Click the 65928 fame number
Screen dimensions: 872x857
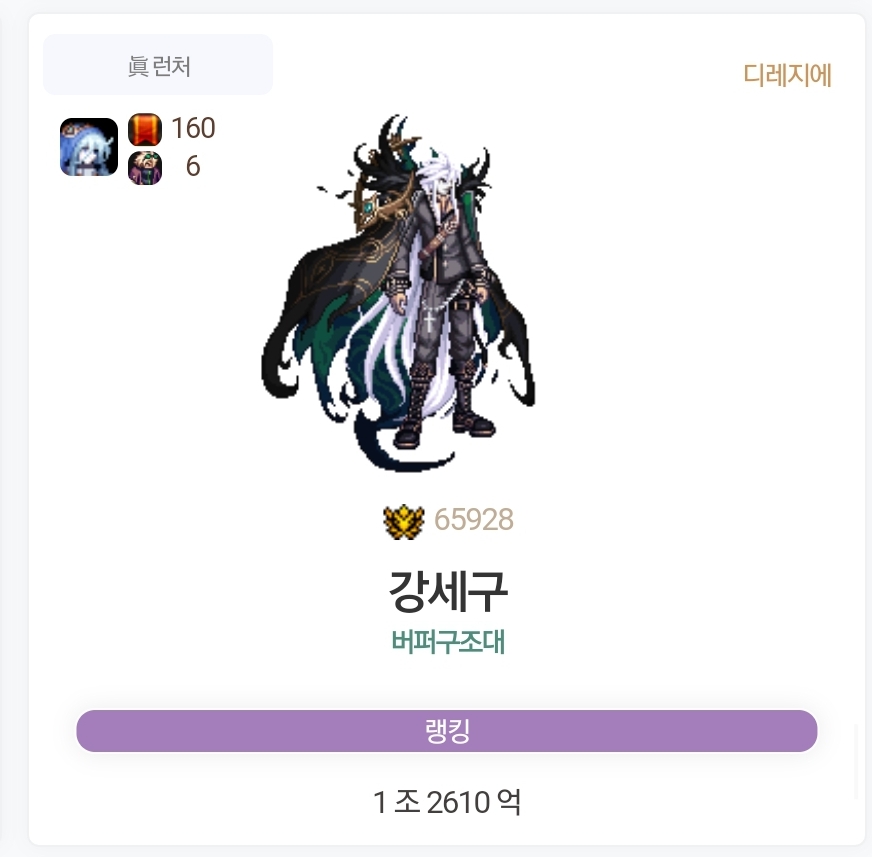pyautogui.click(x=474, y=520)
